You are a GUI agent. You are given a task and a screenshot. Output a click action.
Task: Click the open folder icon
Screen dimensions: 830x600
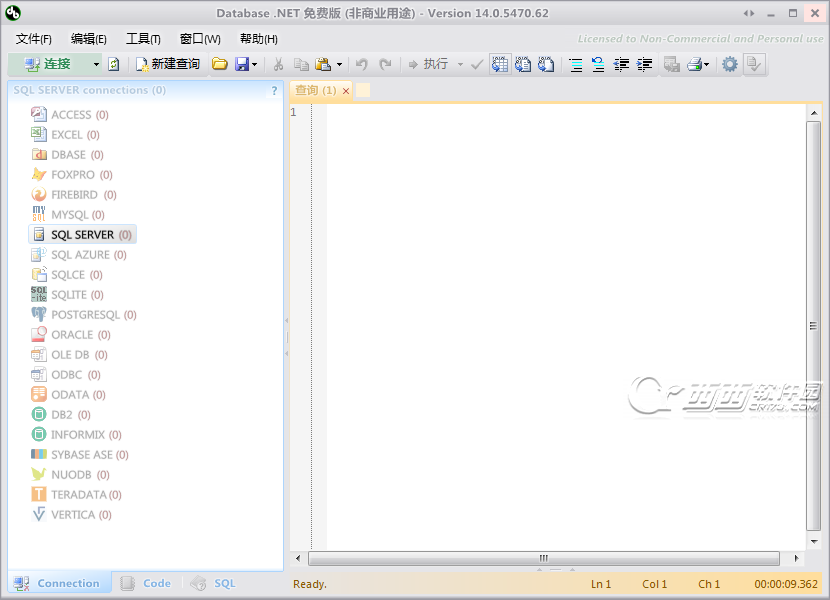[219, 64]
